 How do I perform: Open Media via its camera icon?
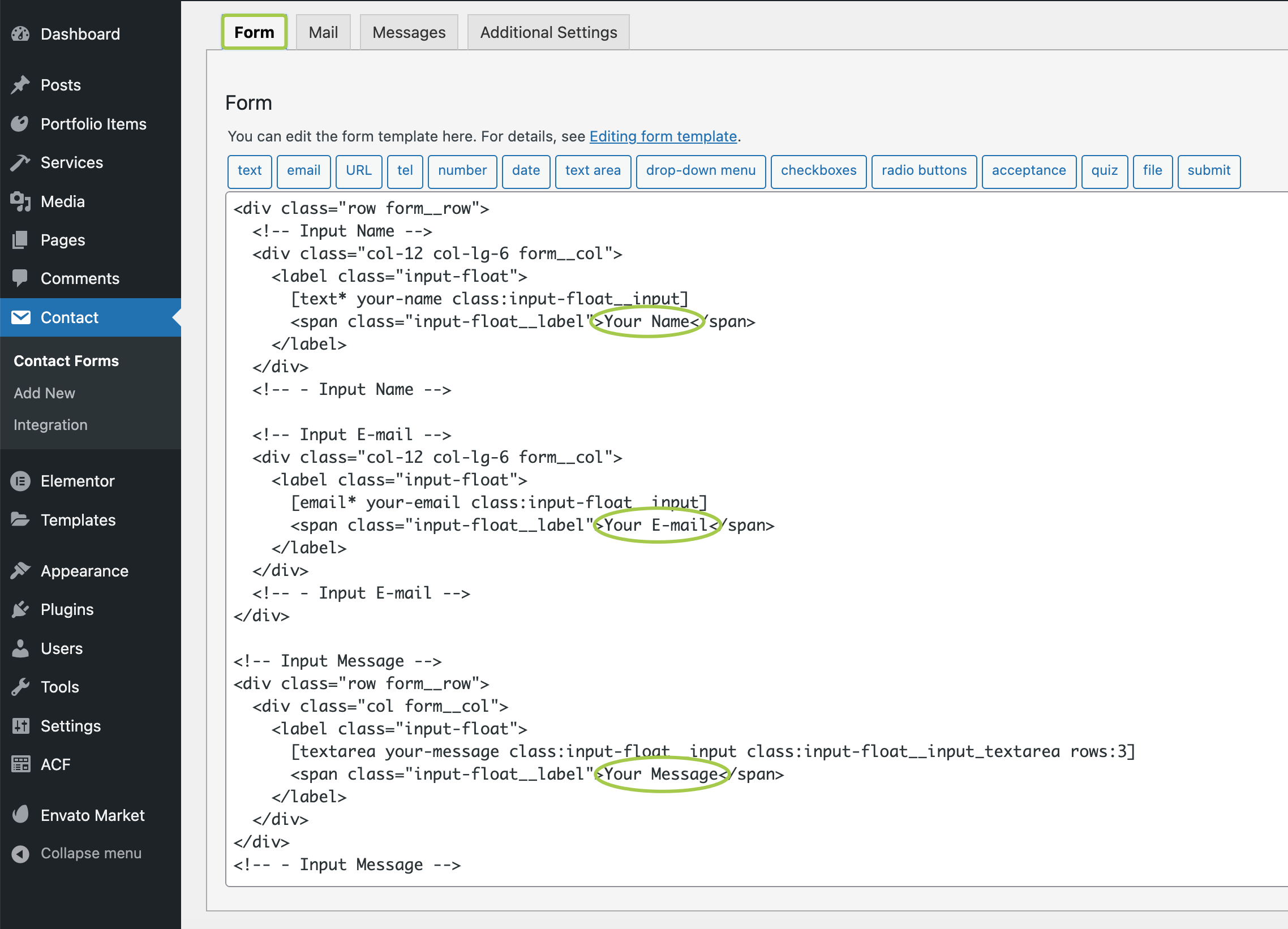point(20,201)
